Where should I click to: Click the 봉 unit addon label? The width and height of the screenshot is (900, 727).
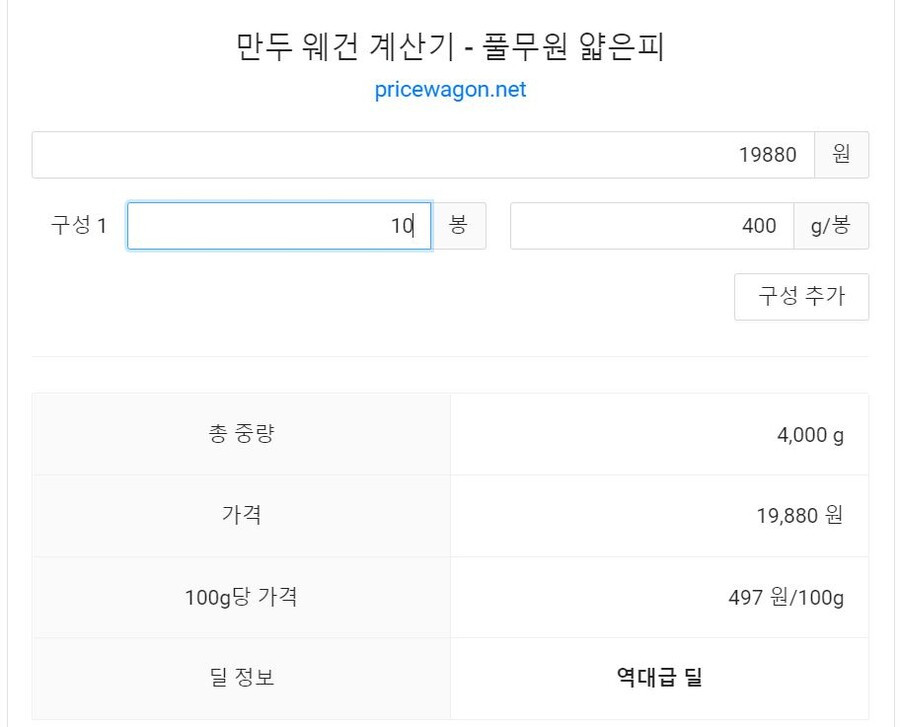(458, 226)
